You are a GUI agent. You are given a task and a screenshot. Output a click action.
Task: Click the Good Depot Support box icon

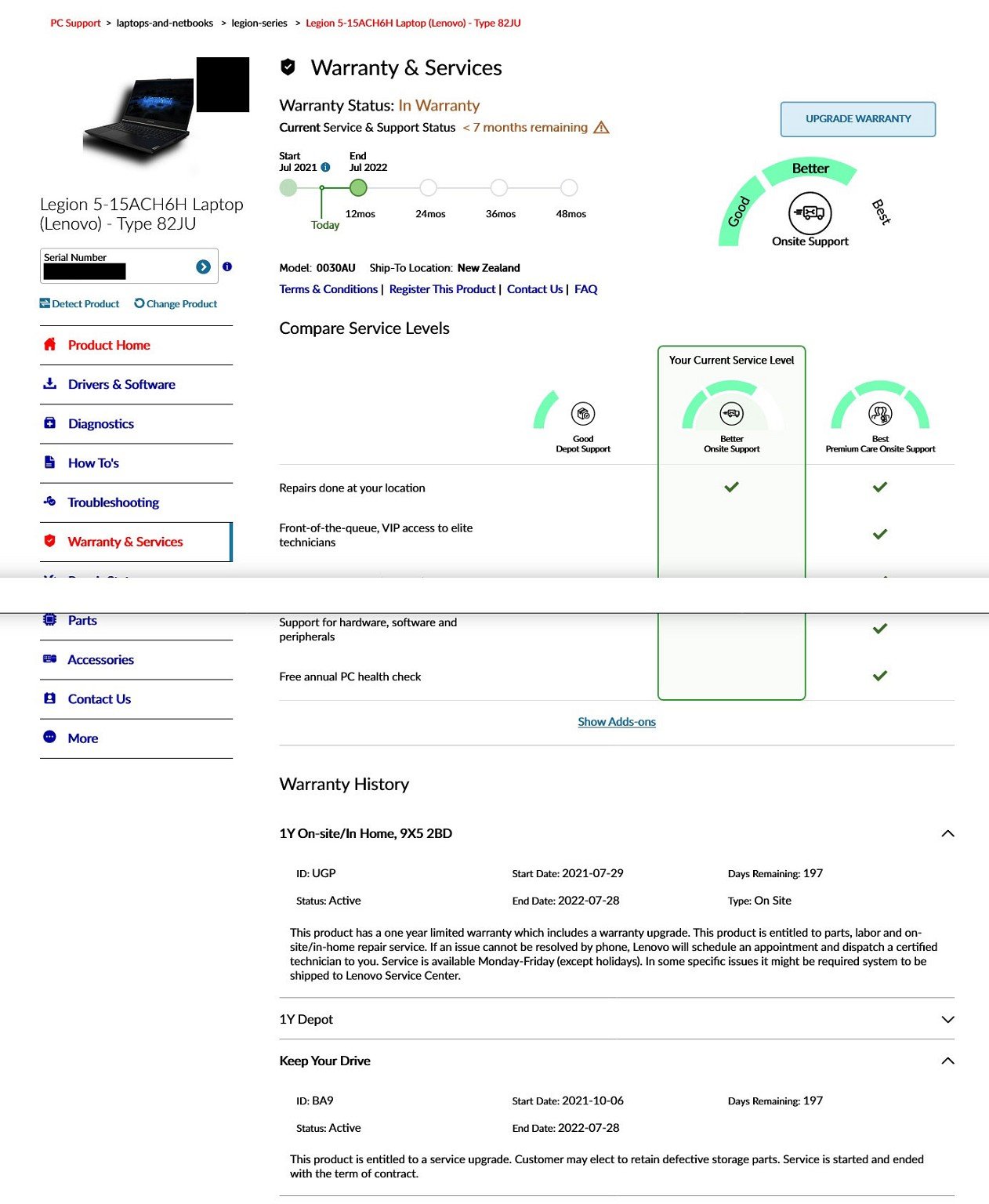(x=583, y=413)
